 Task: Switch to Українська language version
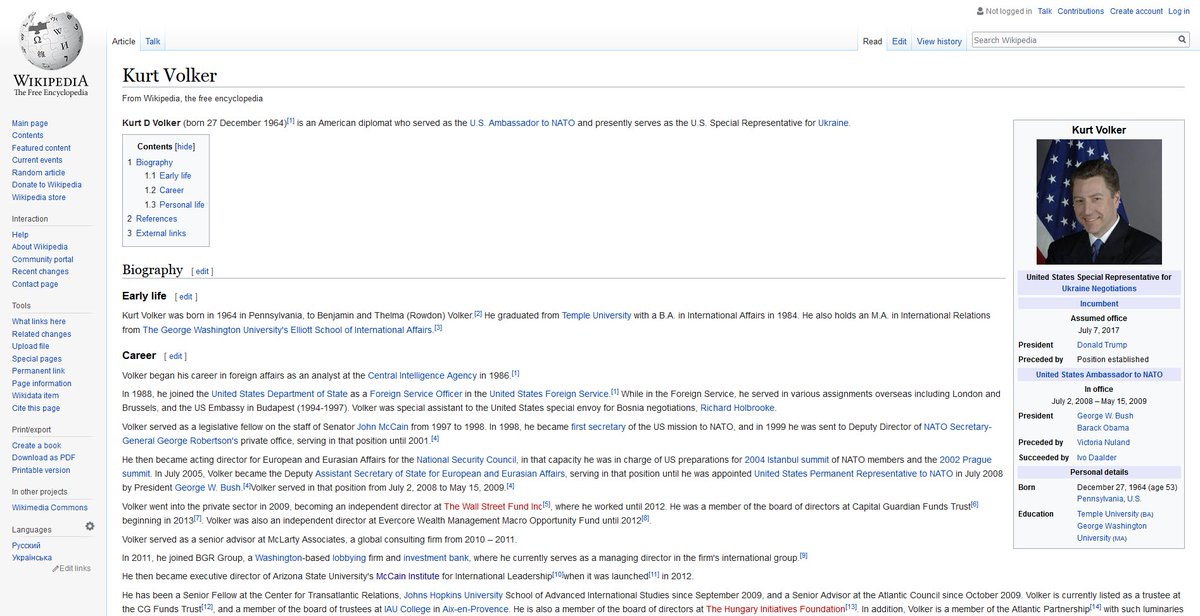33,557
